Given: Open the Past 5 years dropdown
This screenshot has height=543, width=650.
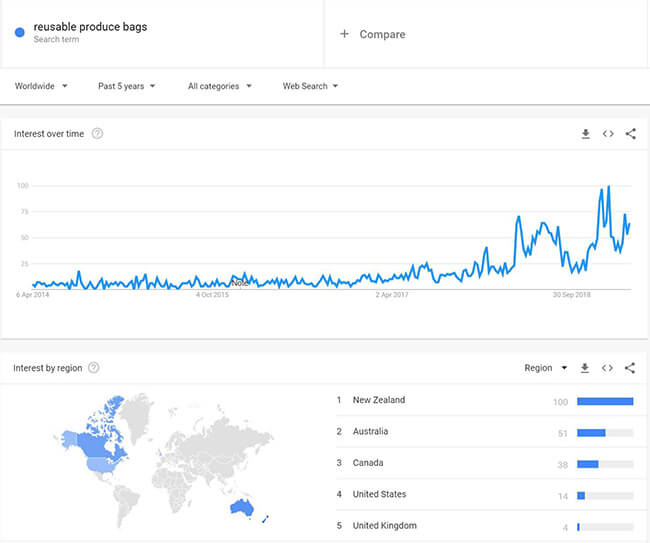Looking at the screenshot, I should [x=126, y=86].
